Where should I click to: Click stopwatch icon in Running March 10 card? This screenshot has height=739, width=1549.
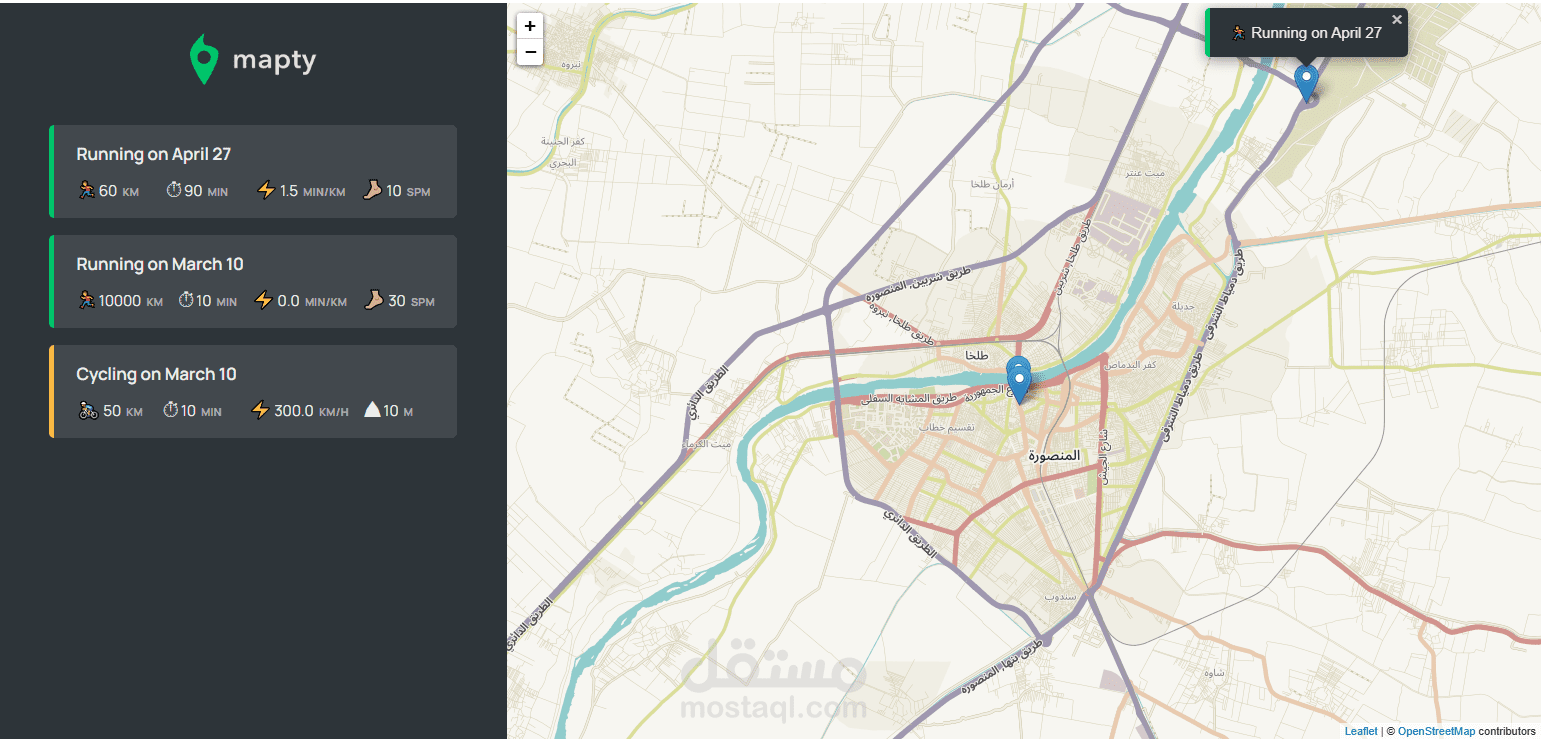point(186,300)
